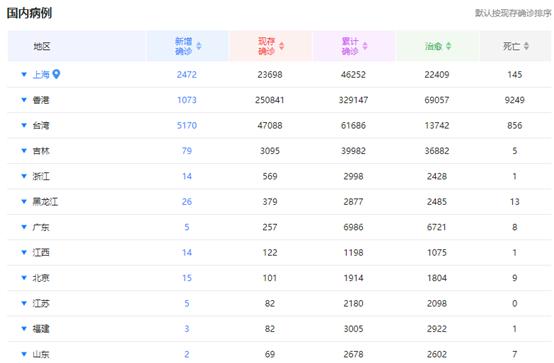Click the 浙江 region name
Image resolution: width=554 pixels, height=363 pixels.
41,176
